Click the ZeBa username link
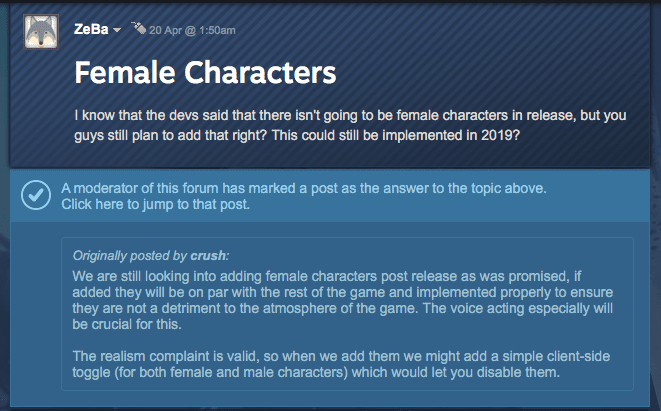 pos(91,29)
